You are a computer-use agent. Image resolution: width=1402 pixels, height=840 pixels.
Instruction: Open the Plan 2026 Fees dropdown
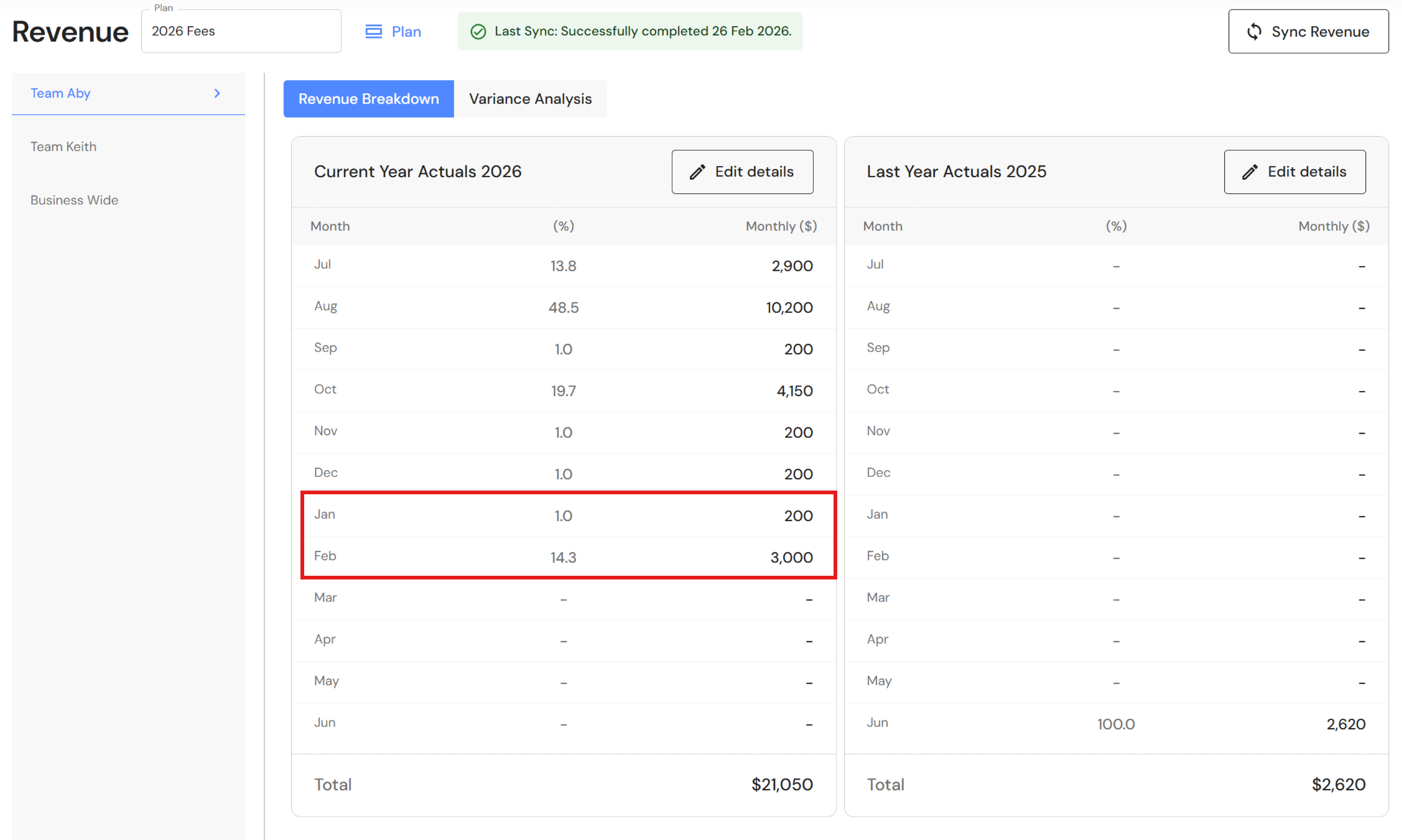(x=241, y=31)
